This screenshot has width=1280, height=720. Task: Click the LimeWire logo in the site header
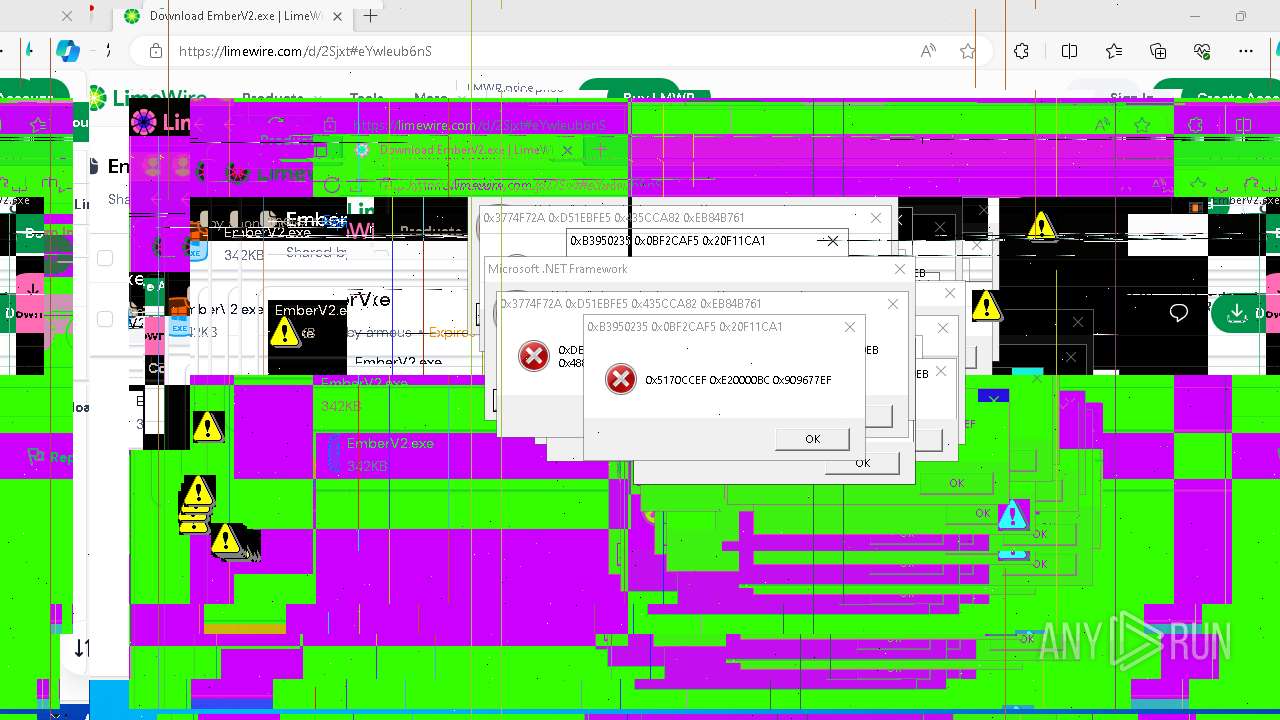[x=146, y=98]
